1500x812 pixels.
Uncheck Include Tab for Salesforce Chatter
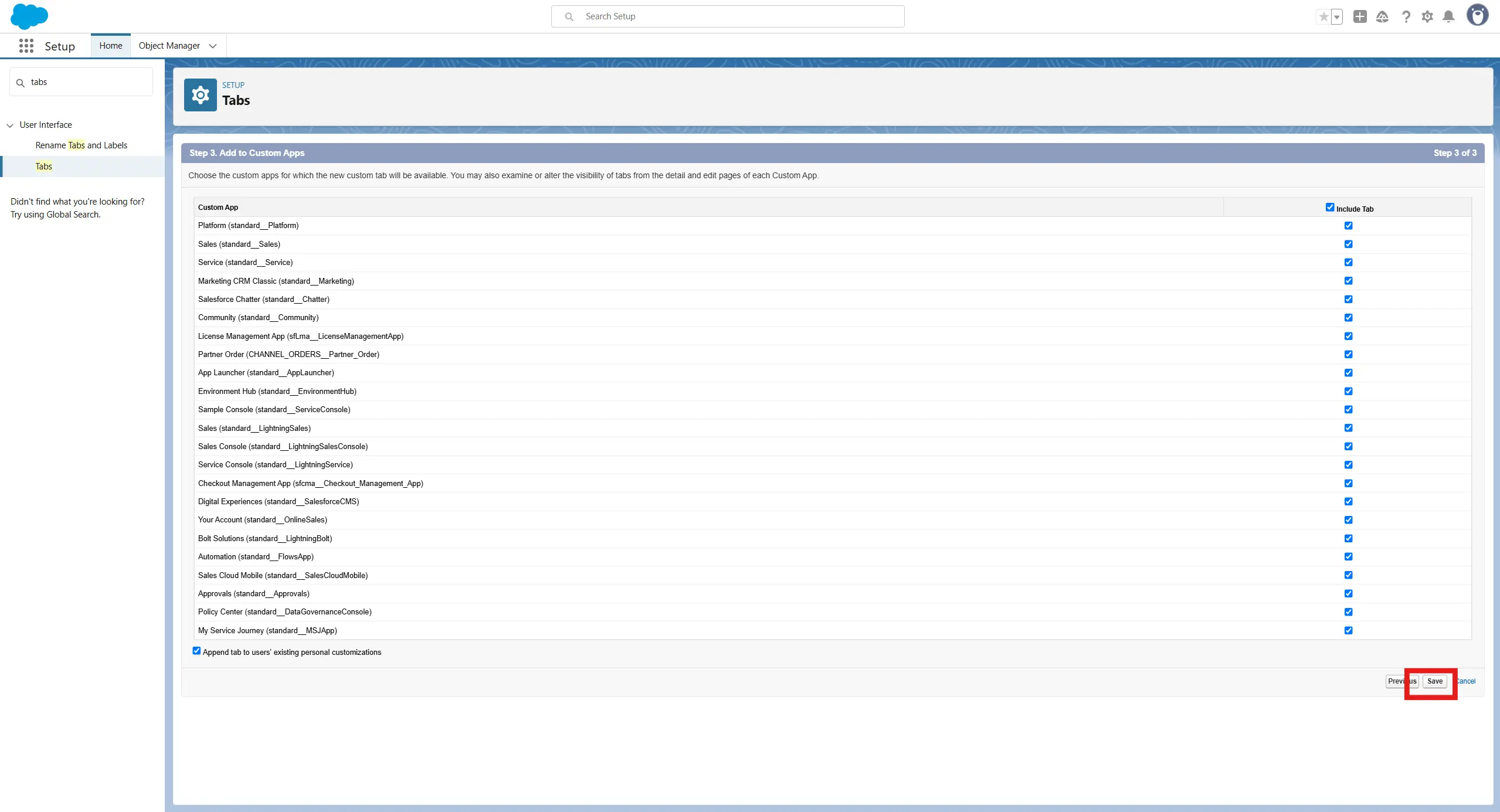point(1348,299)
